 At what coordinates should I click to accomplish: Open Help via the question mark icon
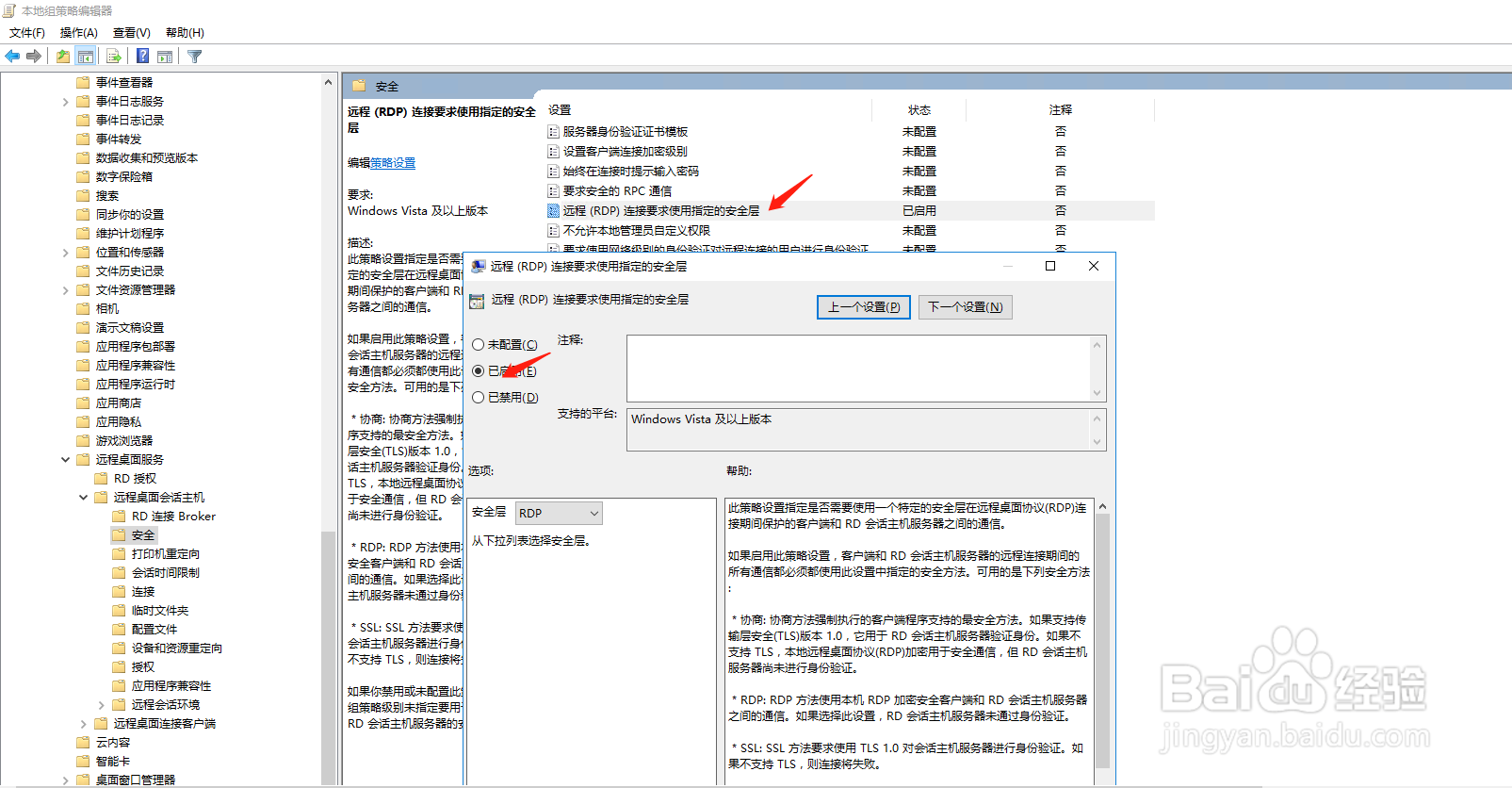tap(142, 57)
